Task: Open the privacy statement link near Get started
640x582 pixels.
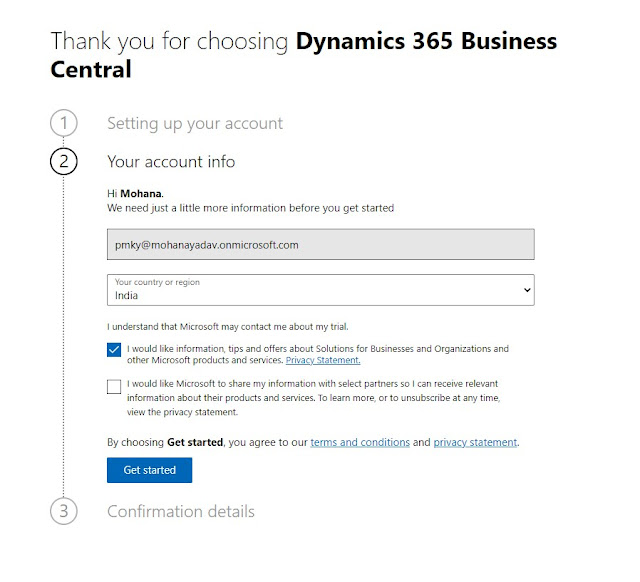Action: click(x=475, y=442)
